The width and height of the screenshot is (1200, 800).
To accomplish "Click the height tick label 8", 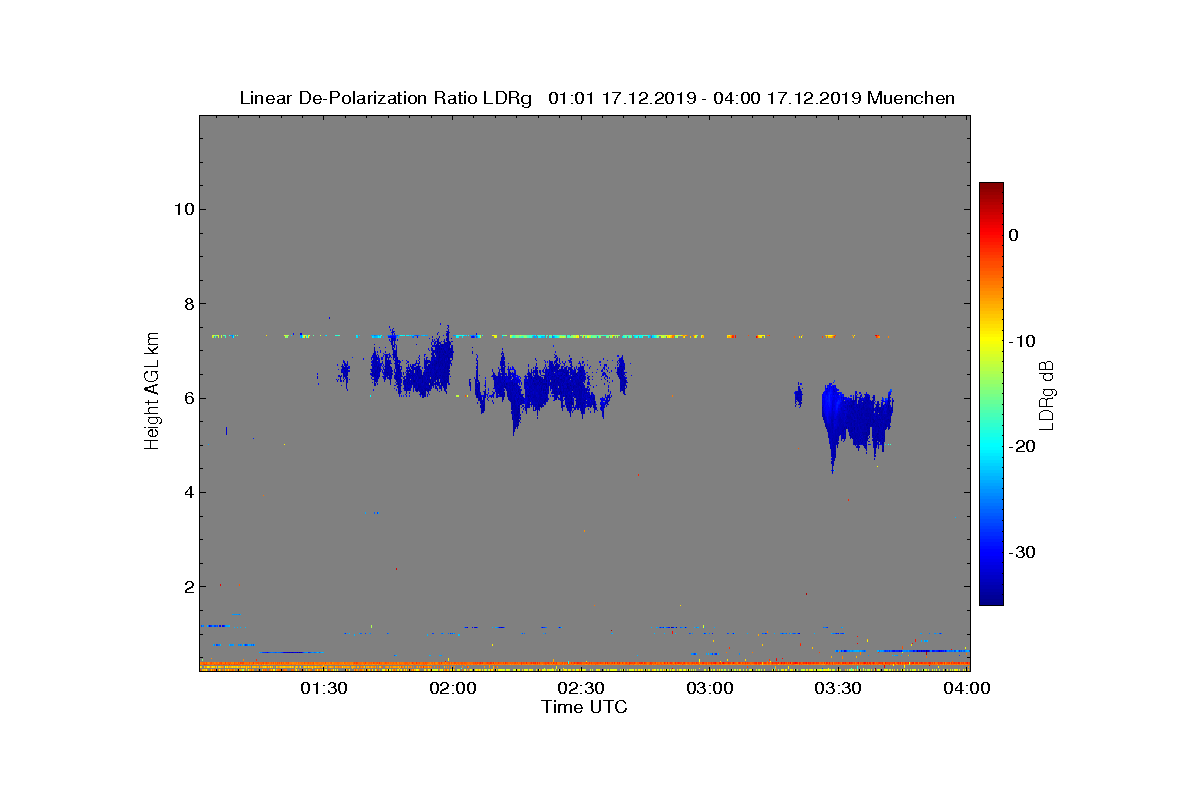I will pos(187,304).
